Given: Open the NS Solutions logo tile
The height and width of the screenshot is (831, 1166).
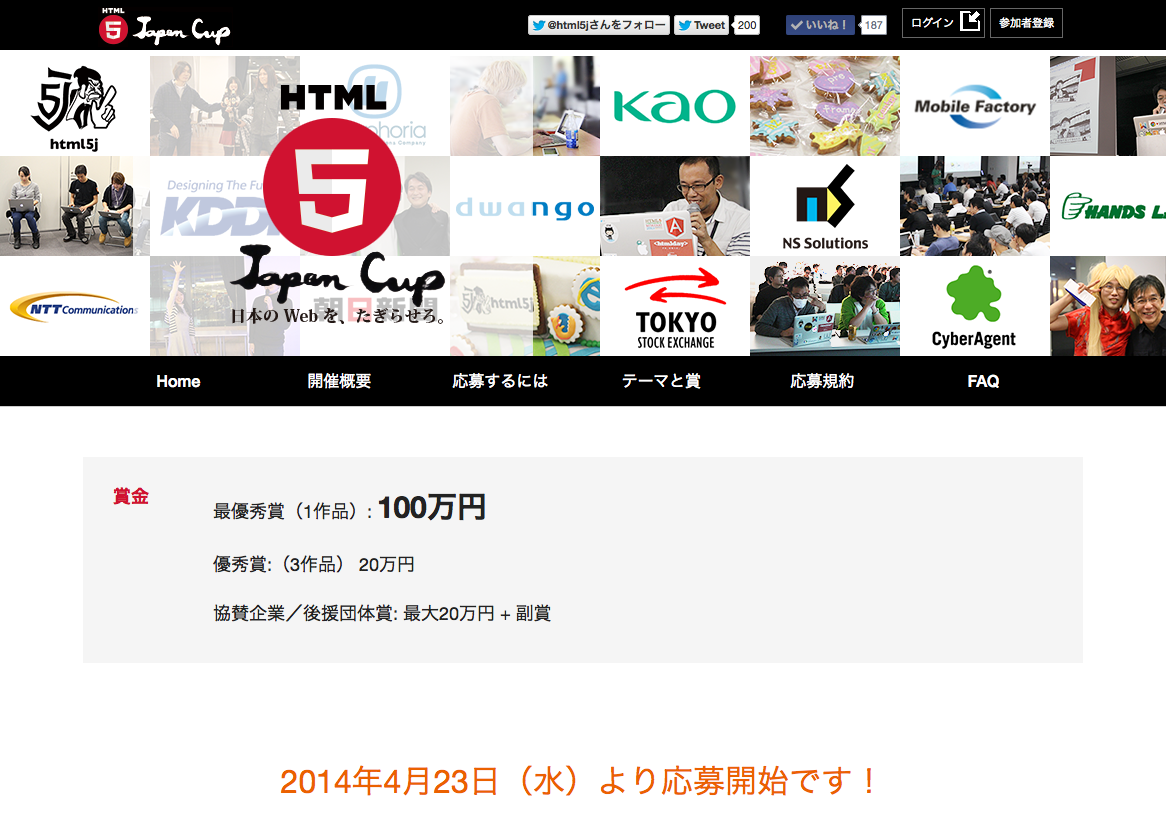Looking at the screenshot, I should point(824,207).
